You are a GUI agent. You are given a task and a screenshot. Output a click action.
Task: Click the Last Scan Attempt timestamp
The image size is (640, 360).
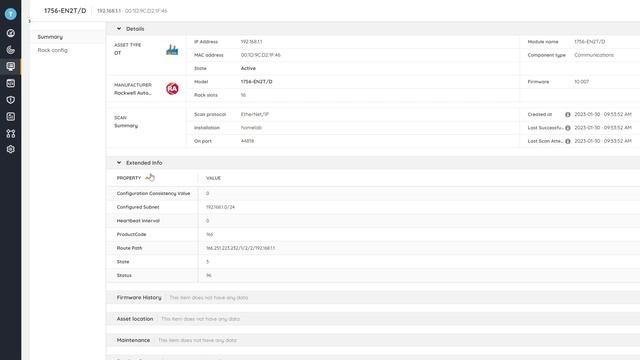603,141
